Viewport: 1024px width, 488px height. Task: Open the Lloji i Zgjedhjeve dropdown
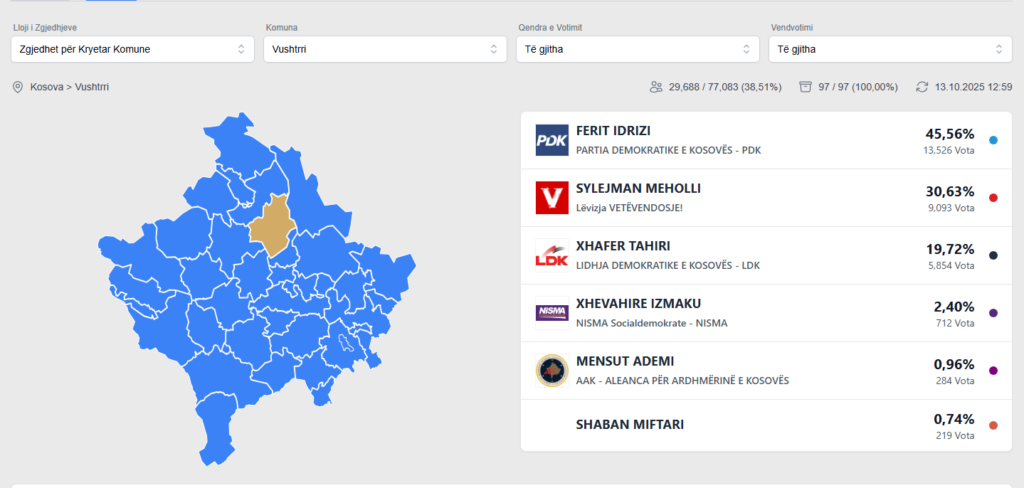click(x=132, y=49)
